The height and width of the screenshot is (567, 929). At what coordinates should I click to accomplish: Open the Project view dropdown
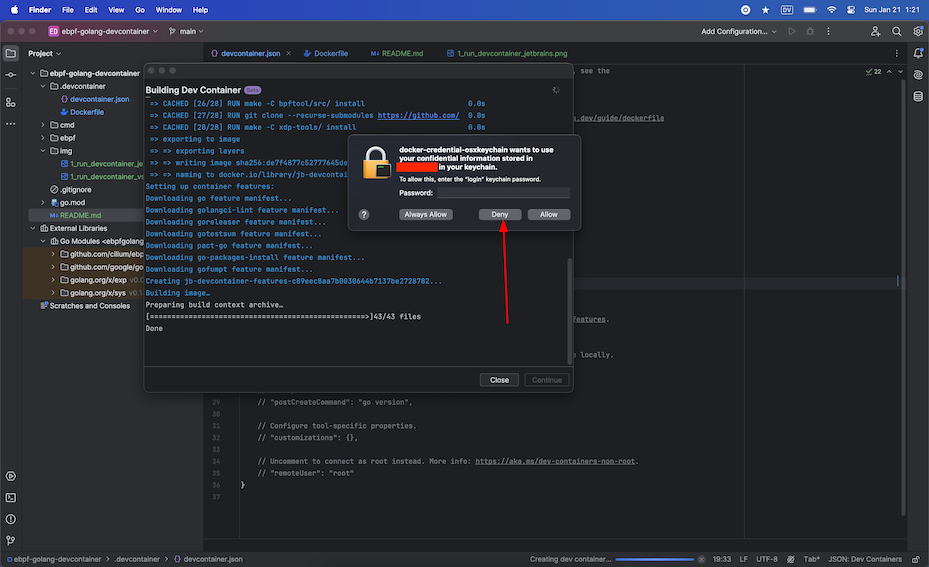pos(44,53)
